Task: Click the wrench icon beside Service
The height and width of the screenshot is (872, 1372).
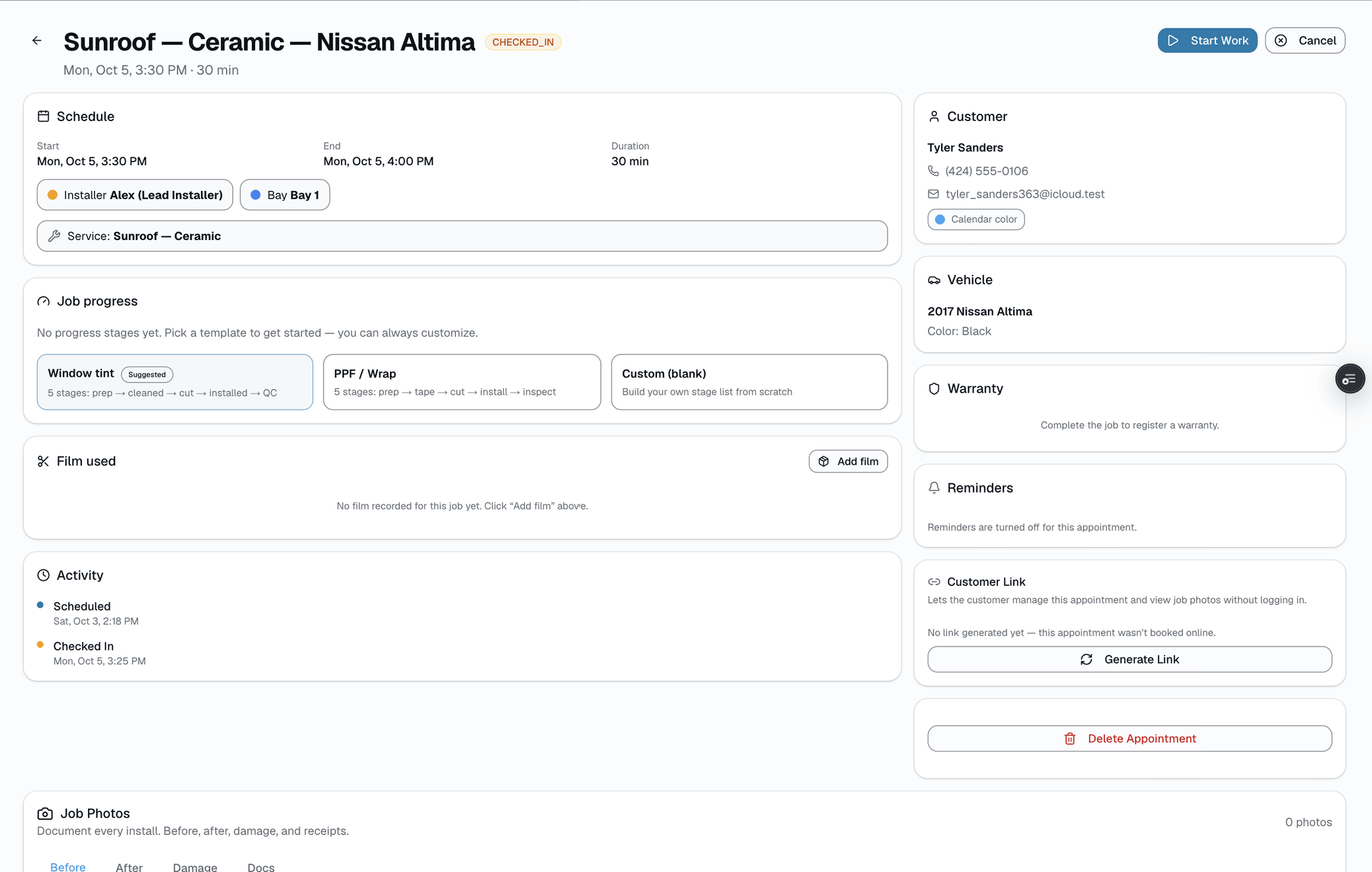Action: pyautogui.click(x=54, y=236)
